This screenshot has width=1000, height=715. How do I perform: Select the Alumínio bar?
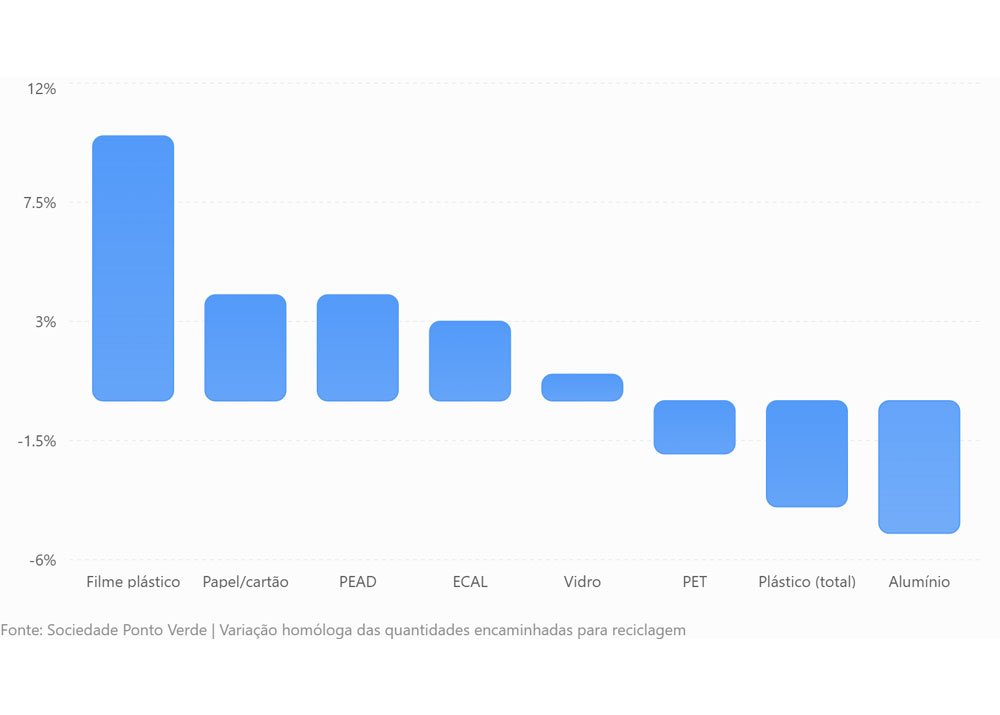(x=918, y=467)
